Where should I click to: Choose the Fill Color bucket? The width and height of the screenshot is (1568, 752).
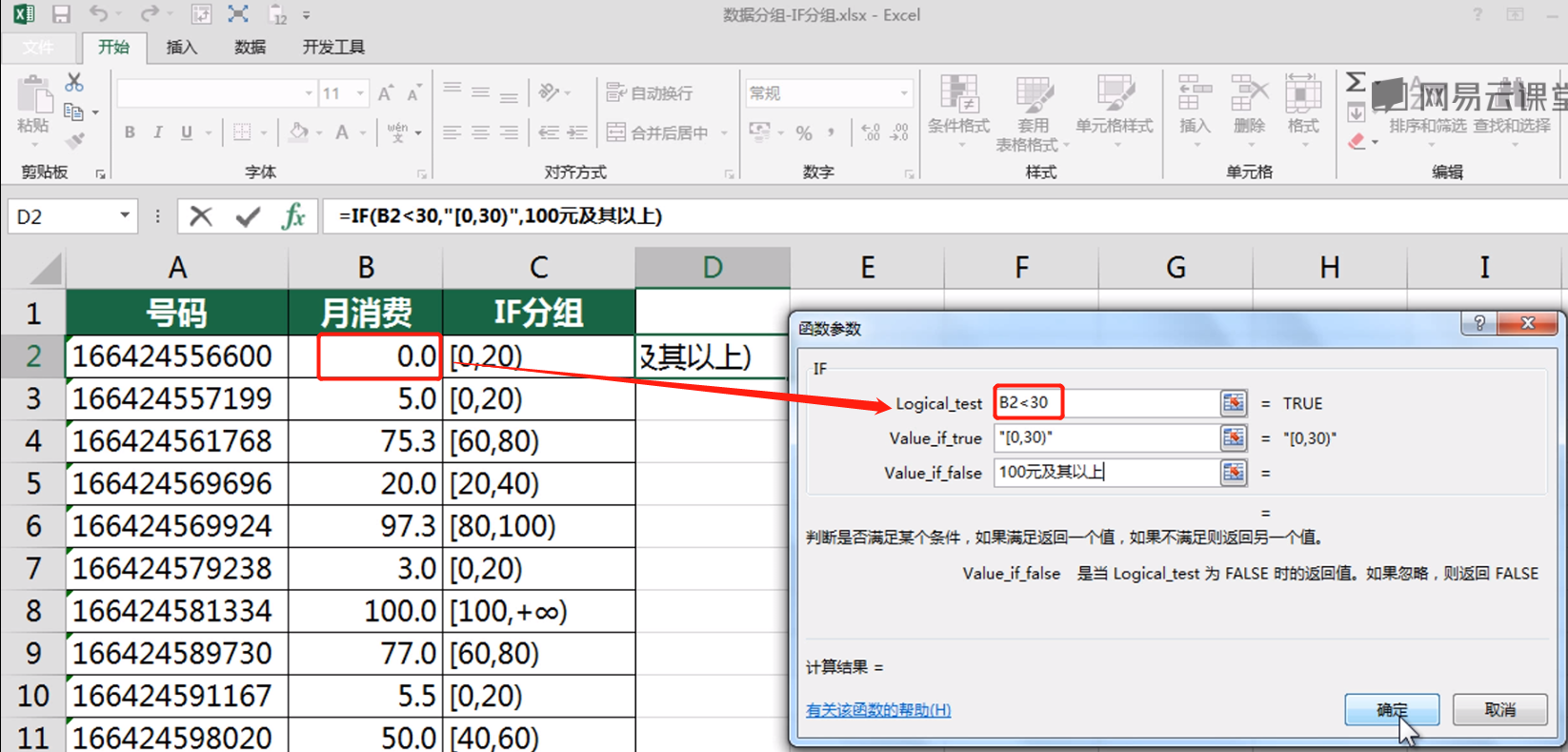(x=299, y=132)
